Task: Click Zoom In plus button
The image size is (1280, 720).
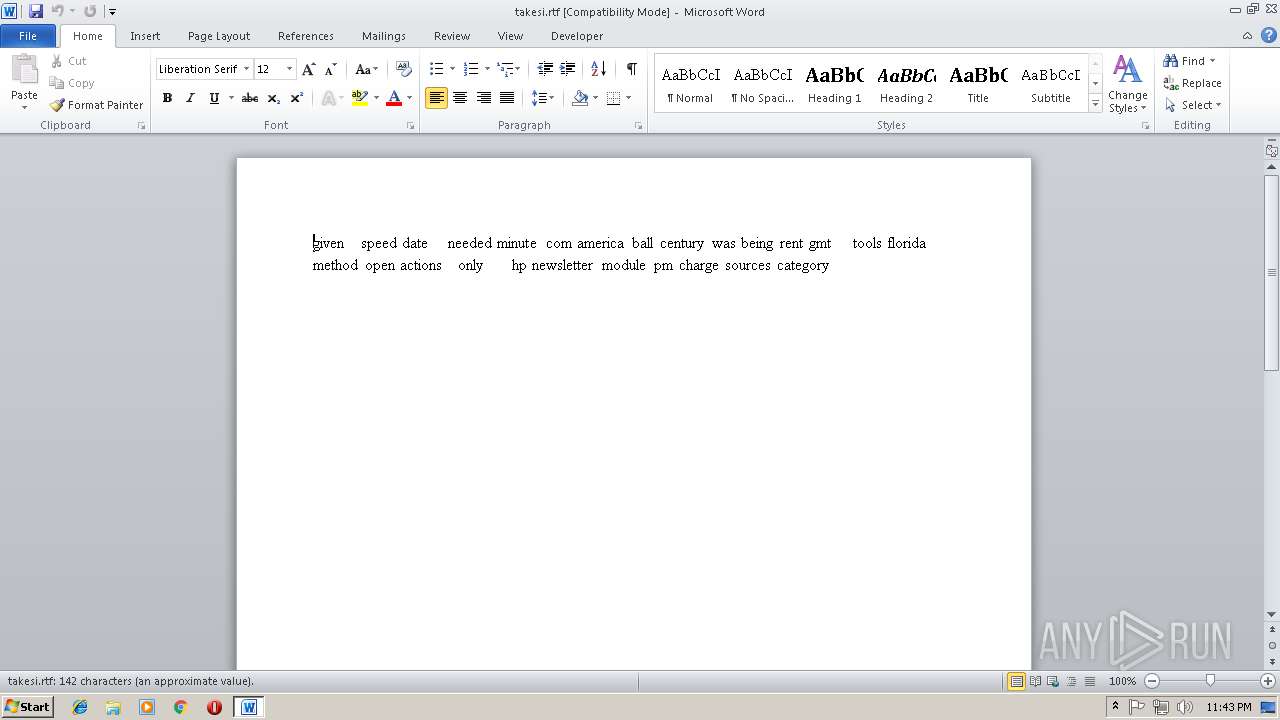Action: [x=1267, y=681]
